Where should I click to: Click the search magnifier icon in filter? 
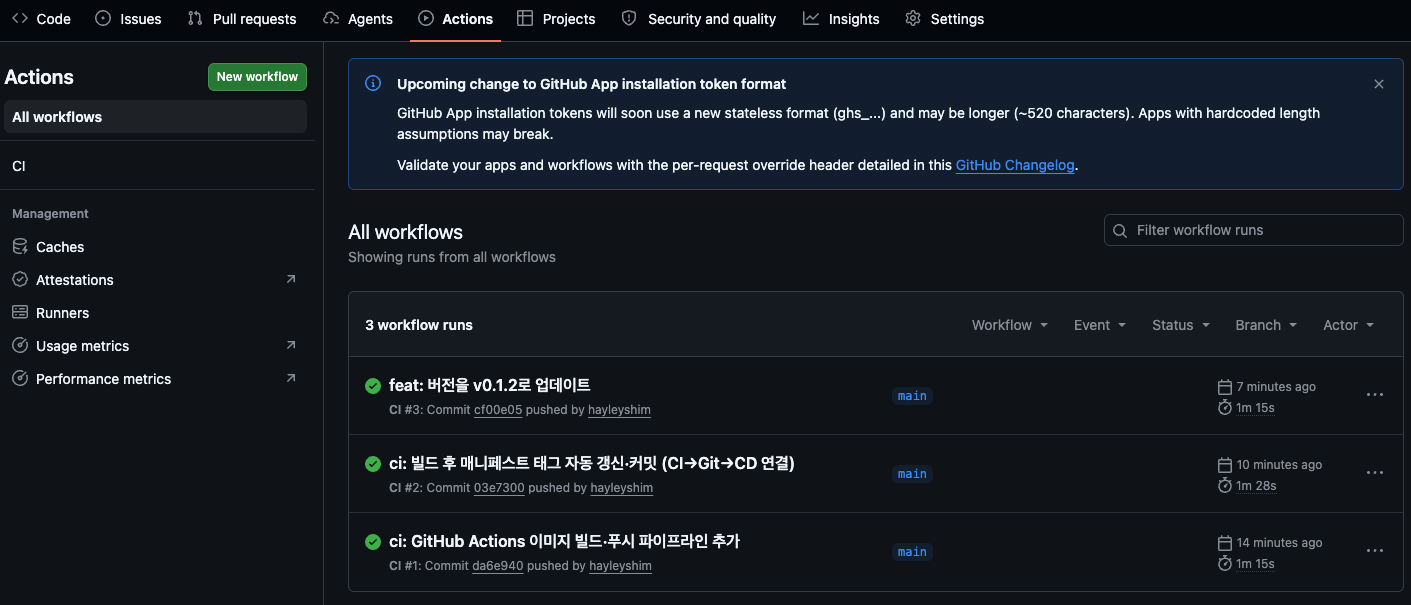(x=1120, y=230)
